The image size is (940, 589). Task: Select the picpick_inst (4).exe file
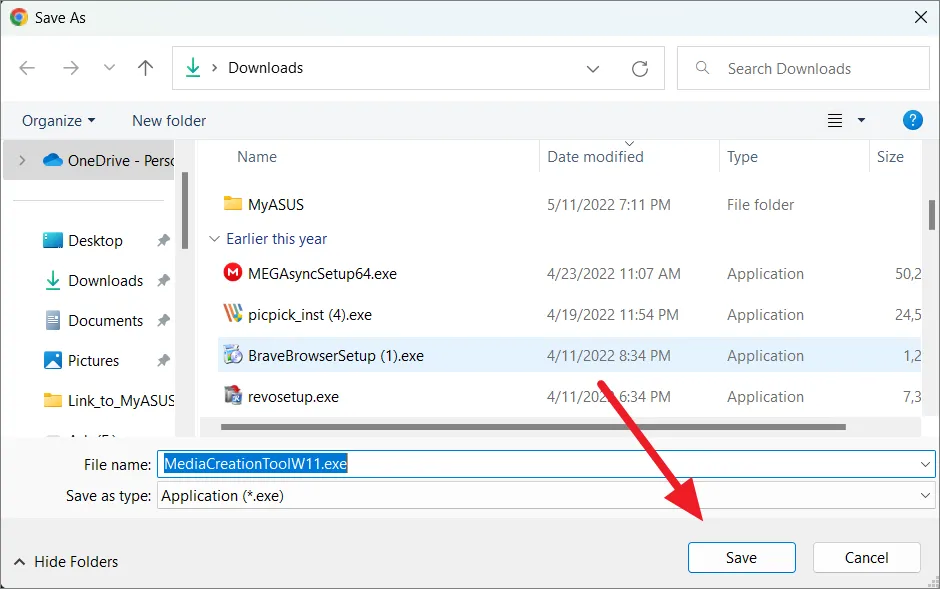point(309,315)
